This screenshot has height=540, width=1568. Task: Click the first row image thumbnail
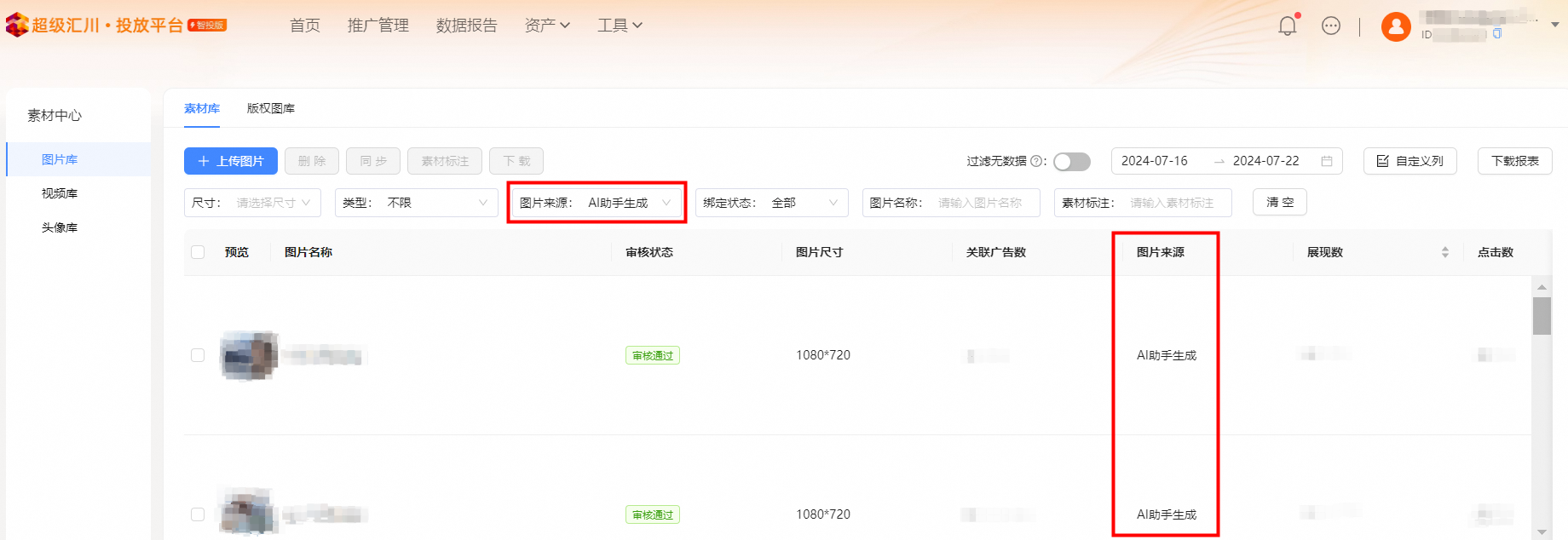coord(249,355)
